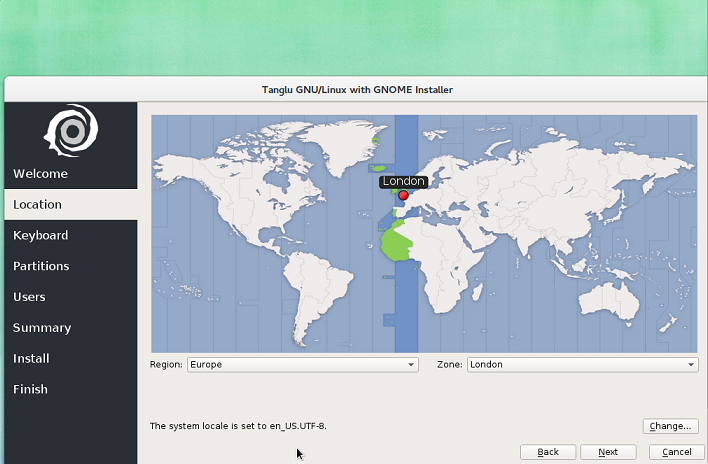Click the Change... locale button
708x464 pixels.
[x=671, y=426]
